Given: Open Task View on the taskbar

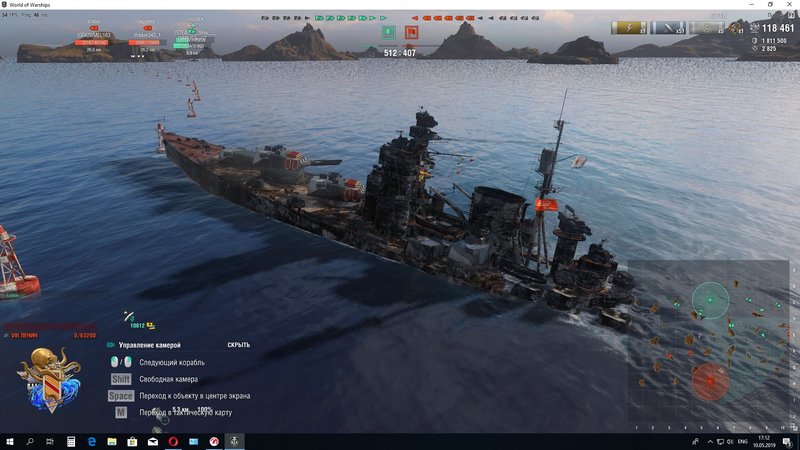Looking at the screenshot, I should 49,441.
